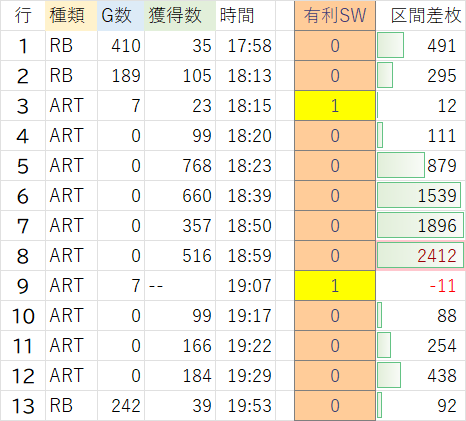Select the time cell 18:13
This screenshot has width=466, height=421.
[245, 76]
